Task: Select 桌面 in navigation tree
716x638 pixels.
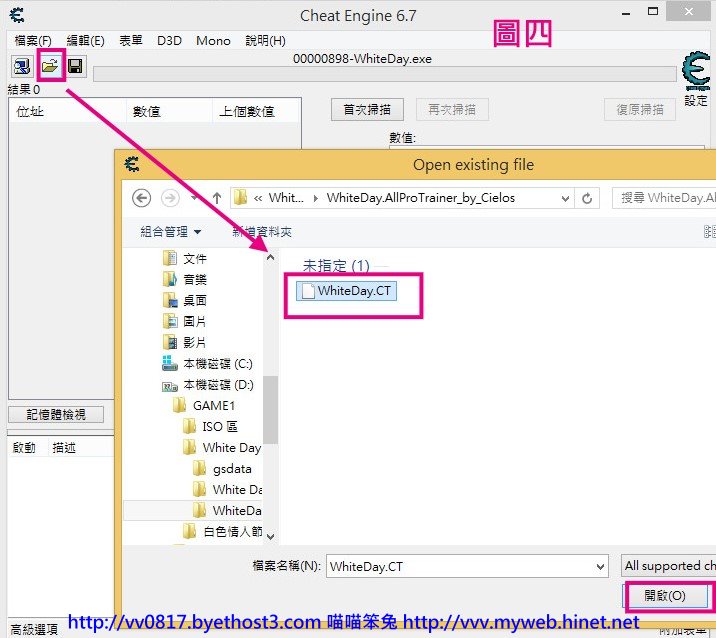Action: click(x=185, y=300)
